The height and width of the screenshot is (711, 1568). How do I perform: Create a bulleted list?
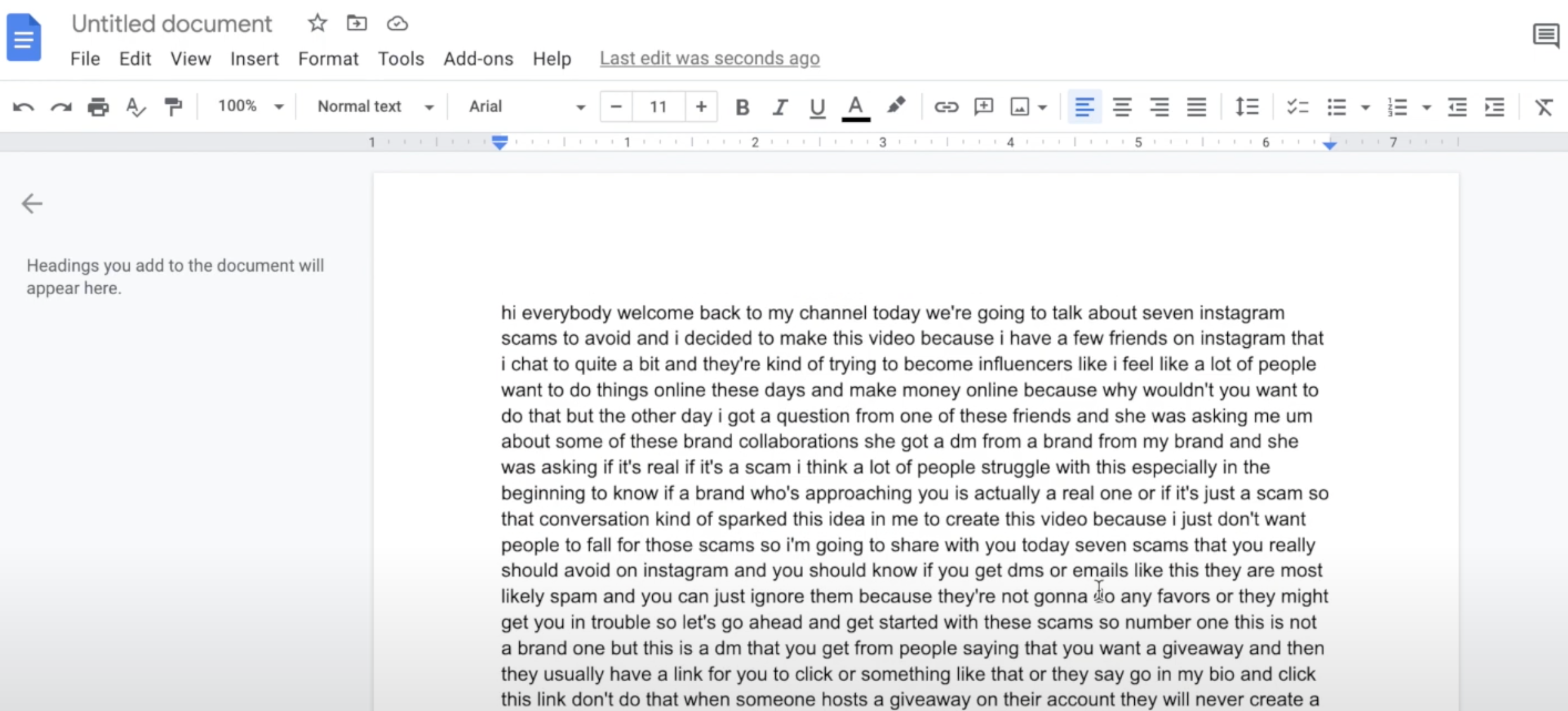coord(1337,106)
